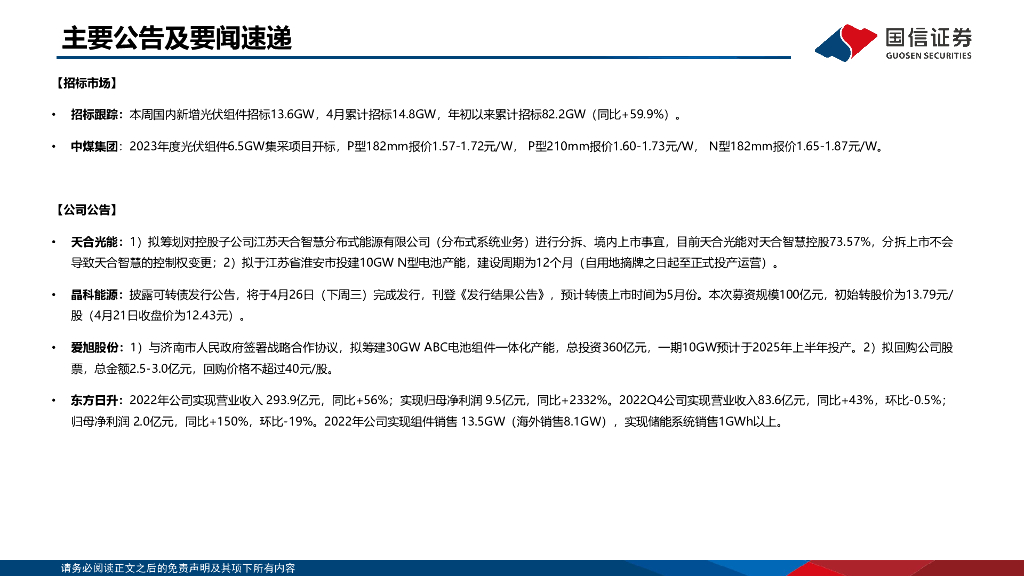This screenshot has width=1024, height=576.
Task: Click the 【公司公告】 section heading
Action: [86, 210]
